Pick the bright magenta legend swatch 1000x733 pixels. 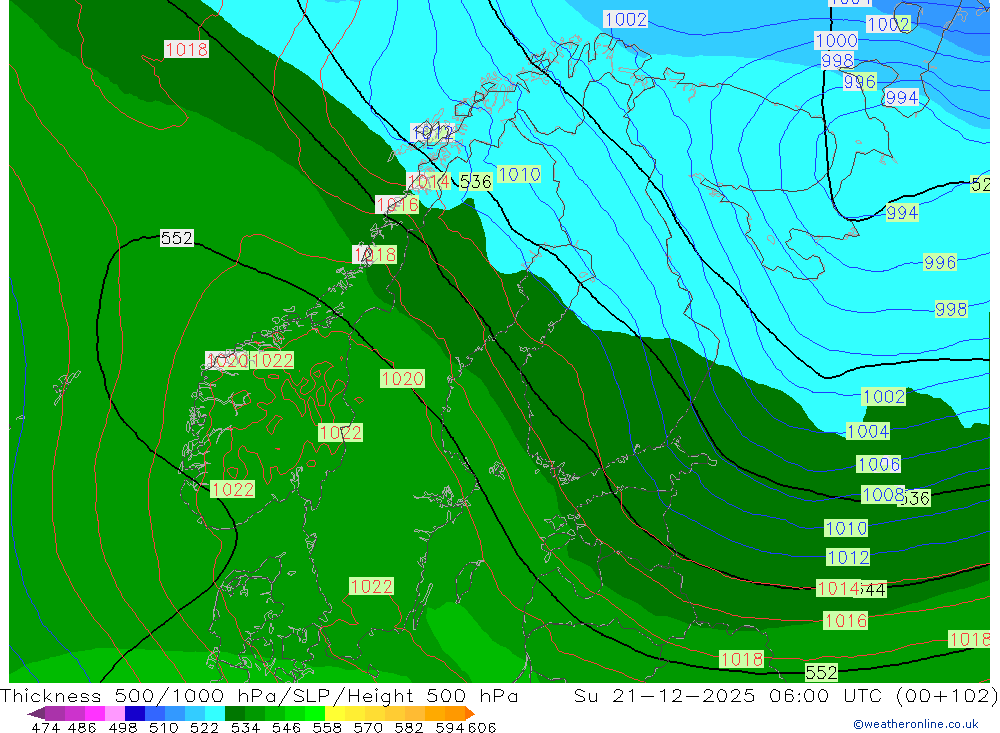click(94, 713)
